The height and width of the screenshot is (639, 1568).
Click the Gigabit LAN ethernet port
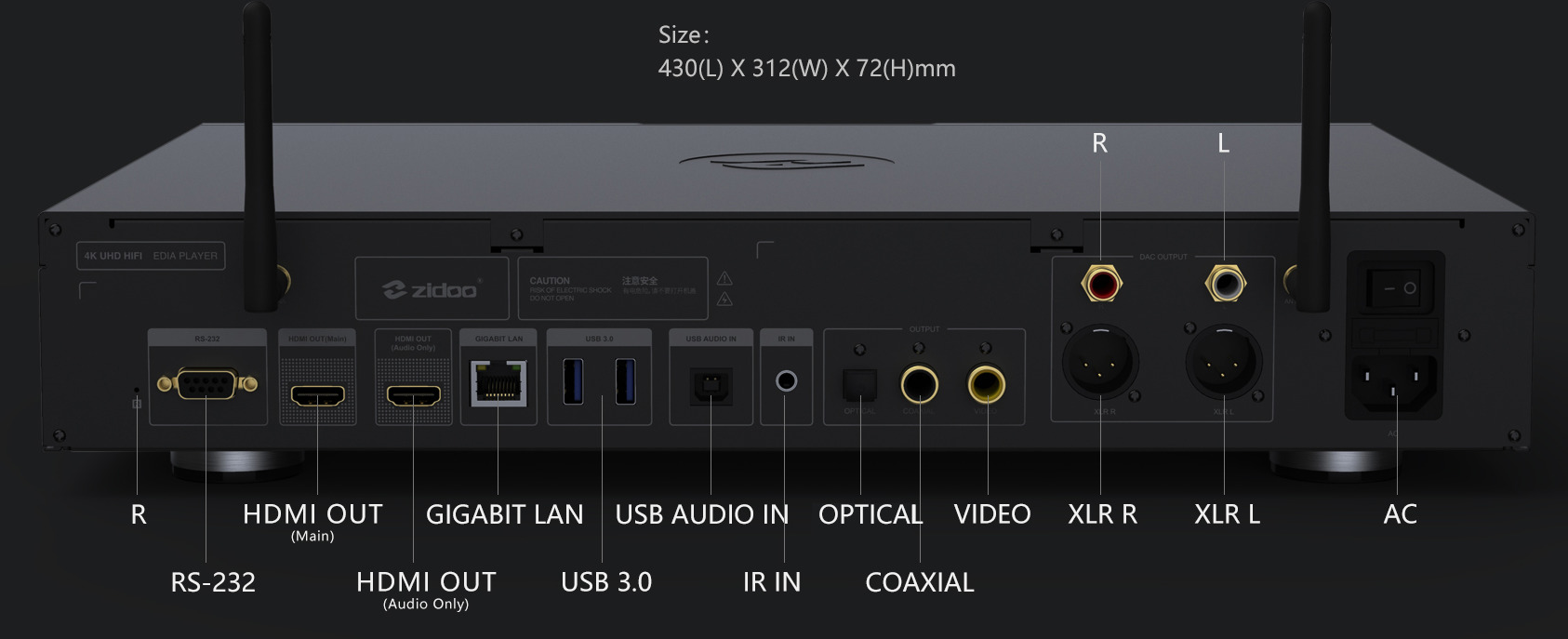coord(498,383)
